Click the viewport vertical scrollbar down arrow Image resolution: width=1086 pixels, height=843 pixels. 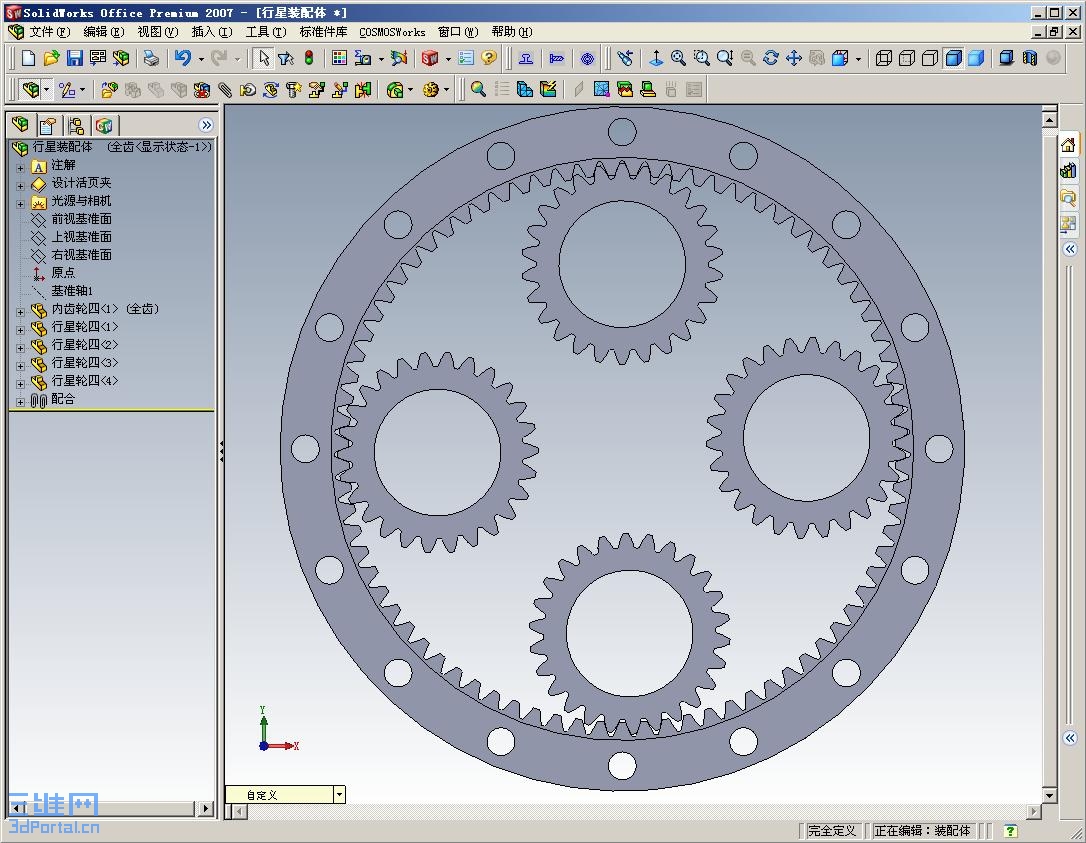(x=1049, y=796)
